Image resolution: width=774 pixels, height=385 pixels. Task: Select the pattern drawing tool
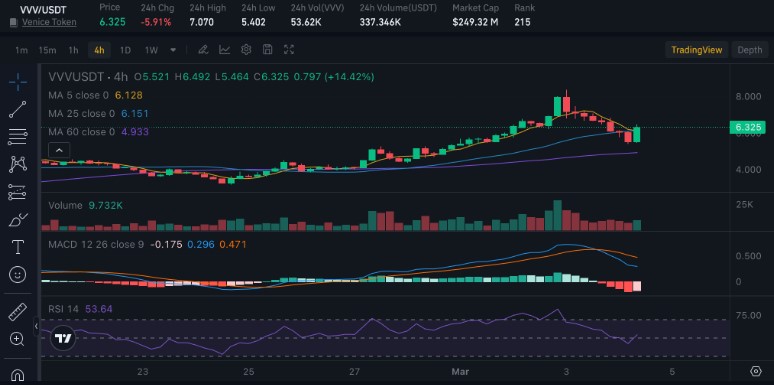click(x=18, y=164)
